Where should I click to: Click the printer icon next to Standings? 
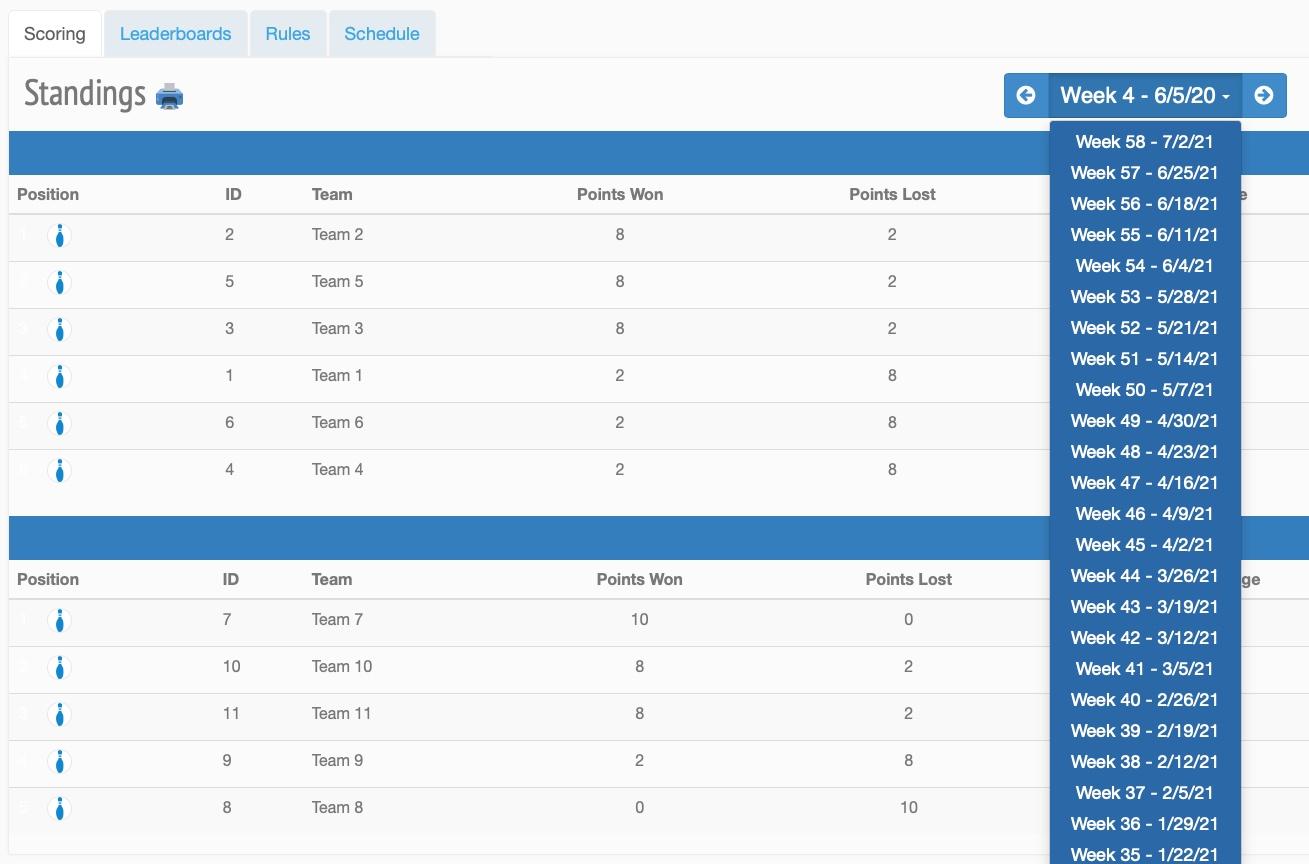coord(170,96)
